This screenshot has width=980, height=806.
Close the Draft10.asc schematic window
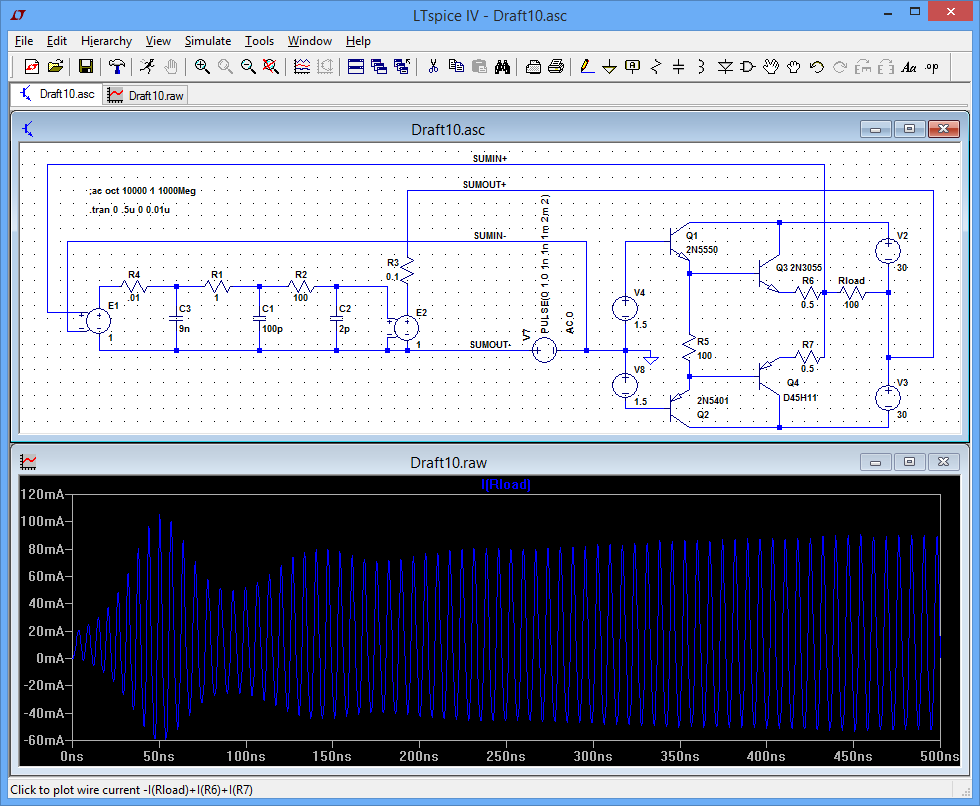click(x=944, y=129)
